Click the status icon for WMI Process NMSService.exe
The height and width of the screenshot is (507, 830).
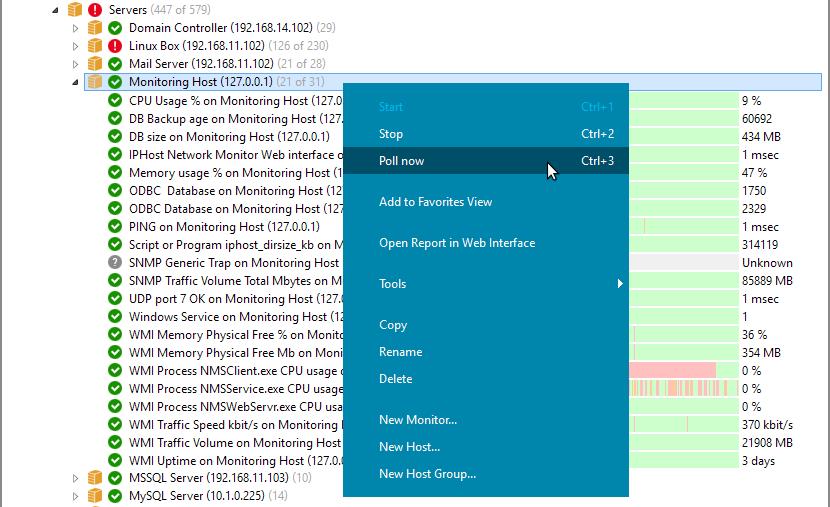pyautogui.click(x=115, y=388)
